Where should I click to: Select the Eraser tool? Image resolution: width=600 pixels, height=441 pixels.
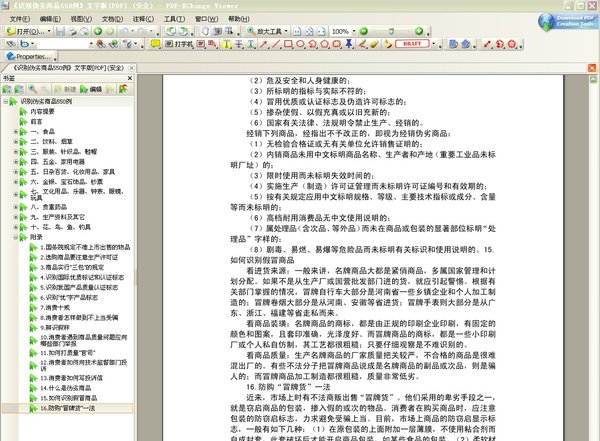tap(374, 44)
